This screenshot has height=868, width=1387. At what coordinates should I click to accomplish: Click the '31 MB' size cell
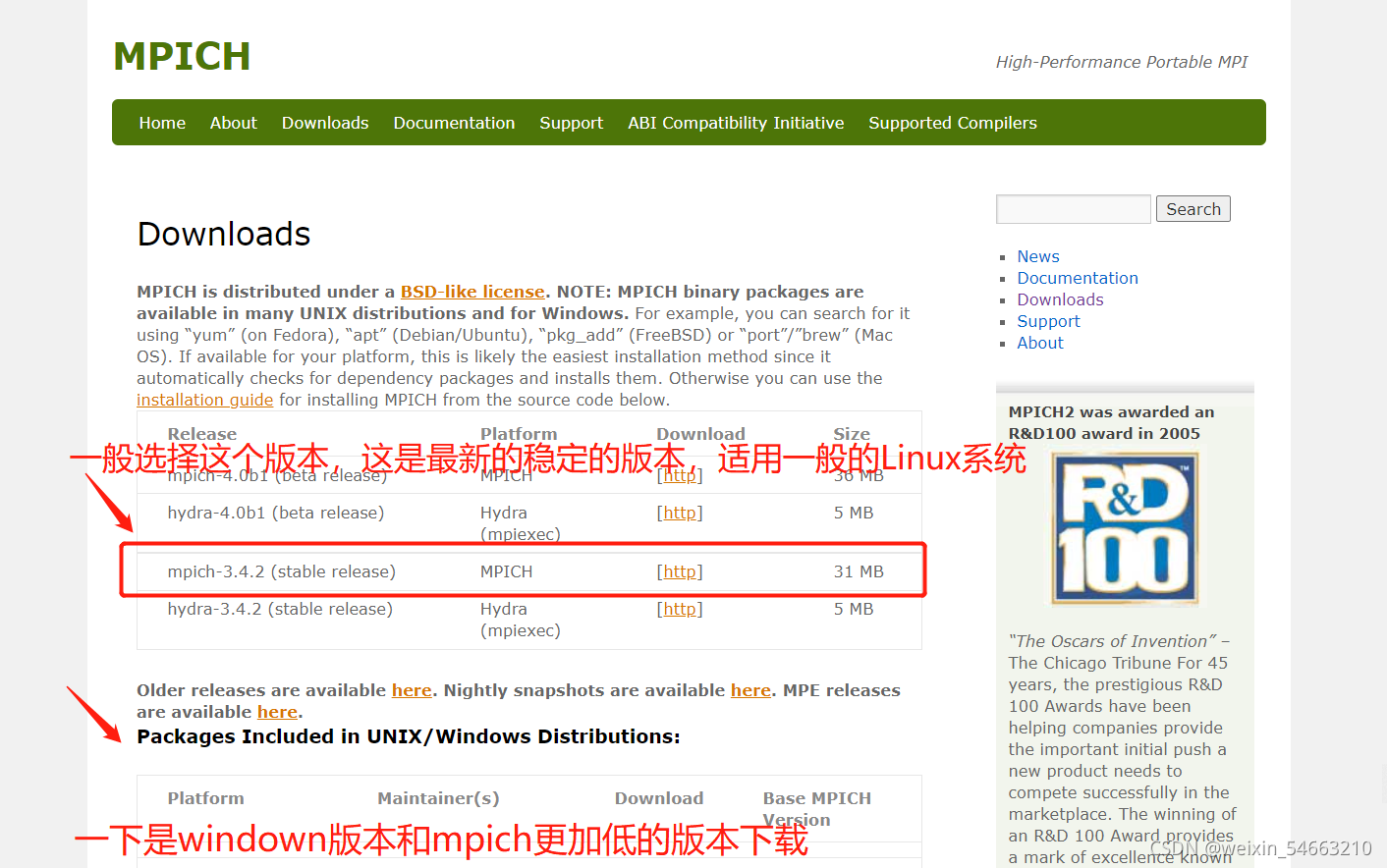click(x=859, y=571)
